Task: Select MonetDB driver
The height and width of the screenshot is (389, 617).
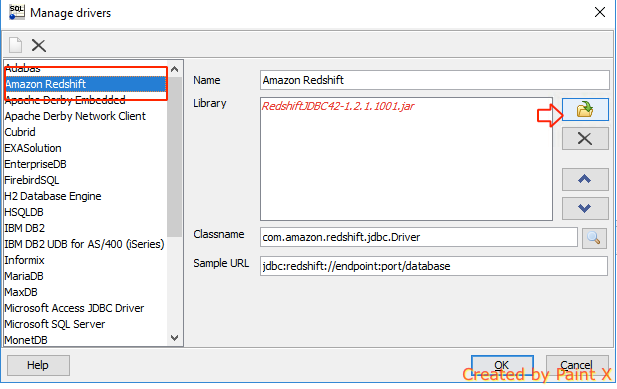Action: click(85, 340)
